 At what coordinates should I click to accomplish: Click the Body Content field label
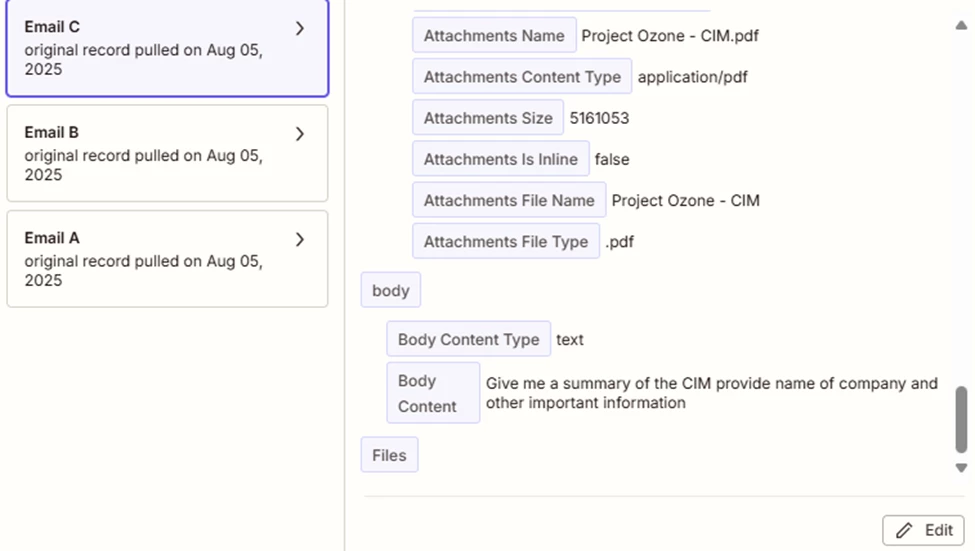(x=433, y=393)
